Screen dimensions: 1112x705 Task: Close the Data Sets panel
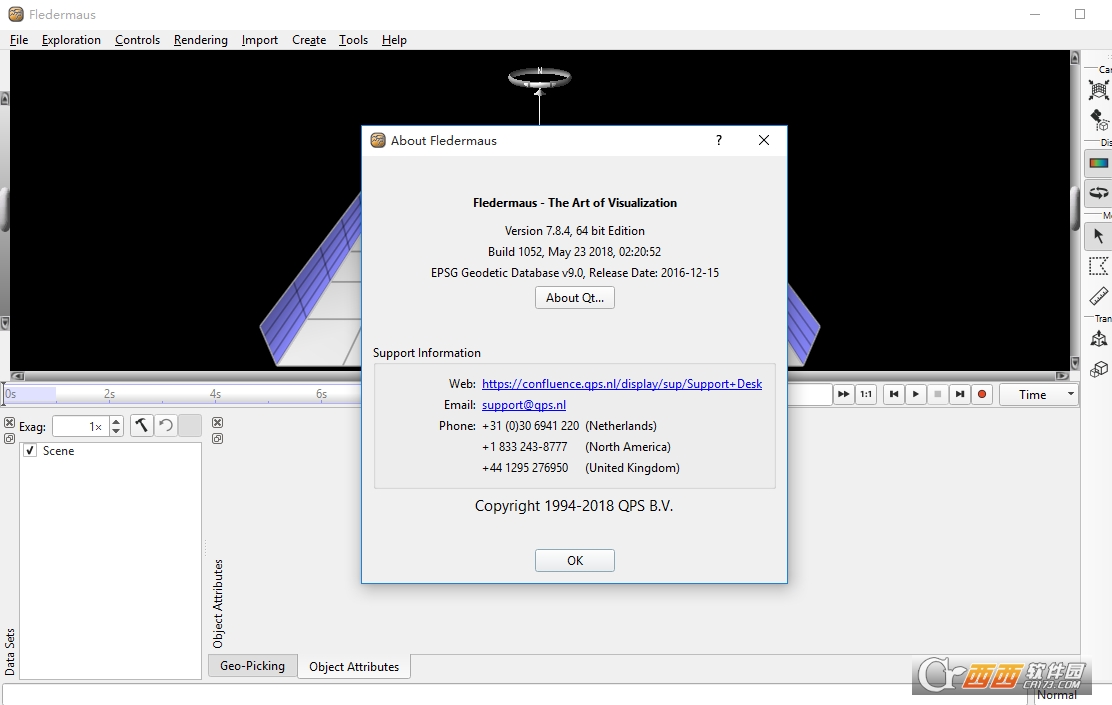click(x=9, y=423)
